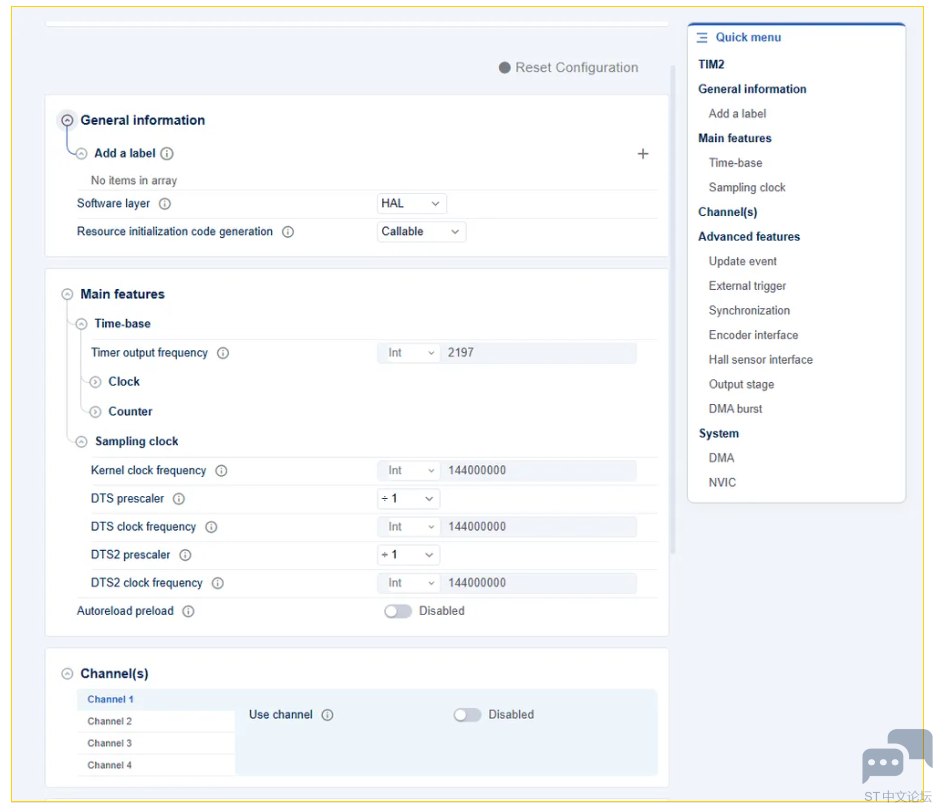This screenshot has height=812, width=941.
Task: Click info icon beside DTS prescaler
Action: (179, 499)
